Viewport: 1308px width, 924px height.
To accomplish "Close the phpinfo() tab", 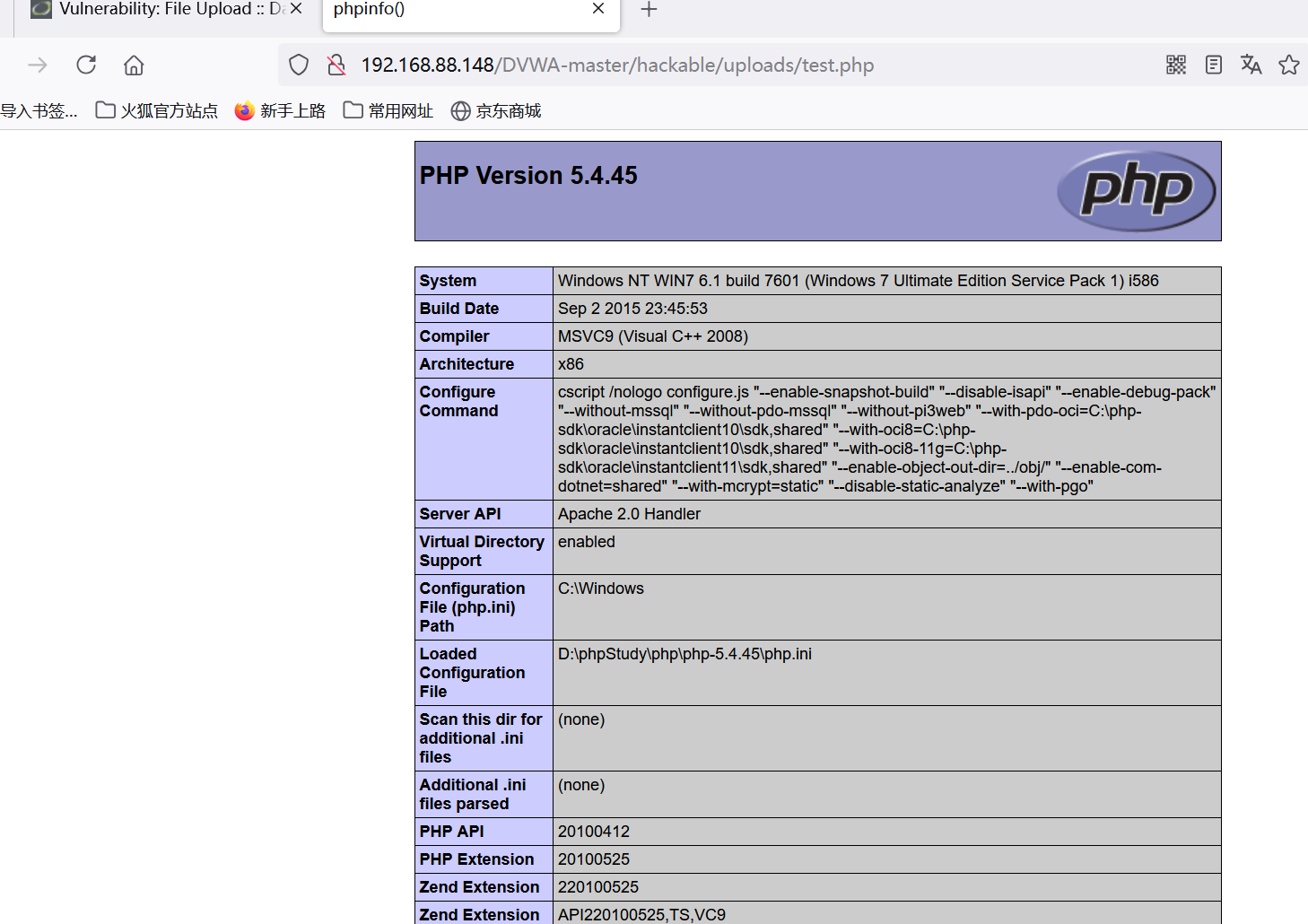I will click(x=598, y=9).
